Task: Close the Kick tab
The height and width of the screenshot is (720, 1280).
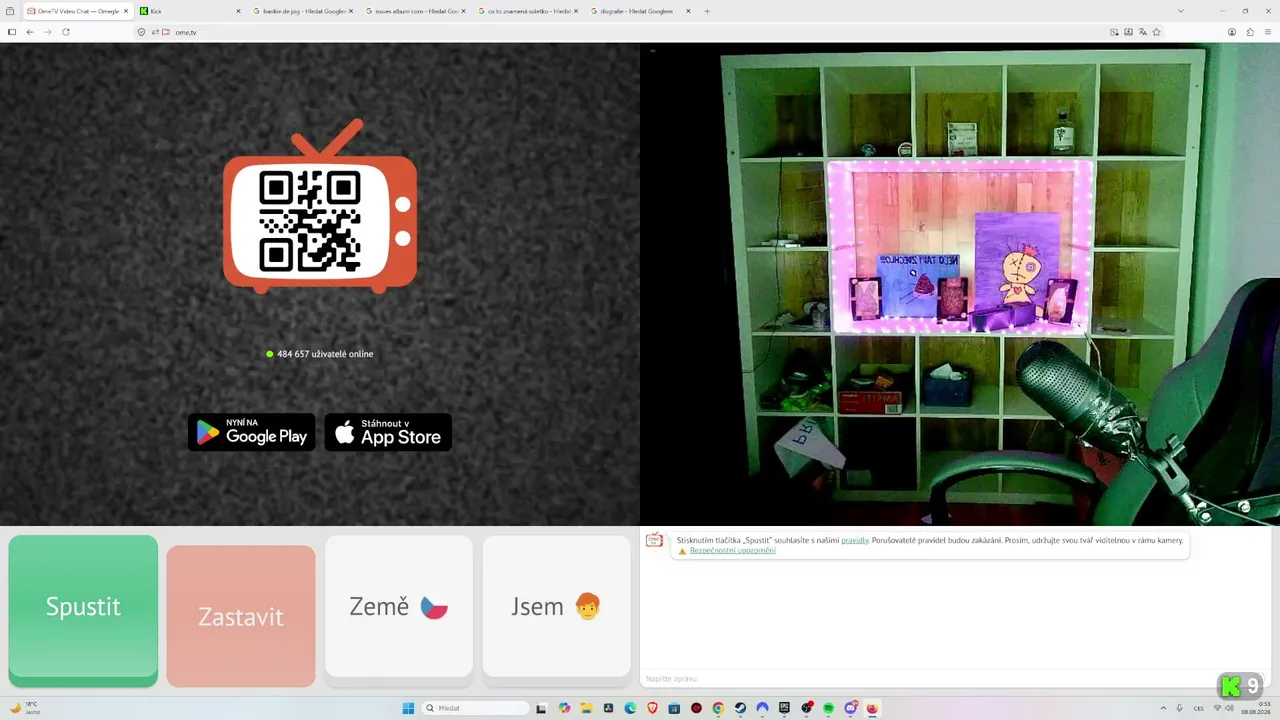Action: click(238, 11)
